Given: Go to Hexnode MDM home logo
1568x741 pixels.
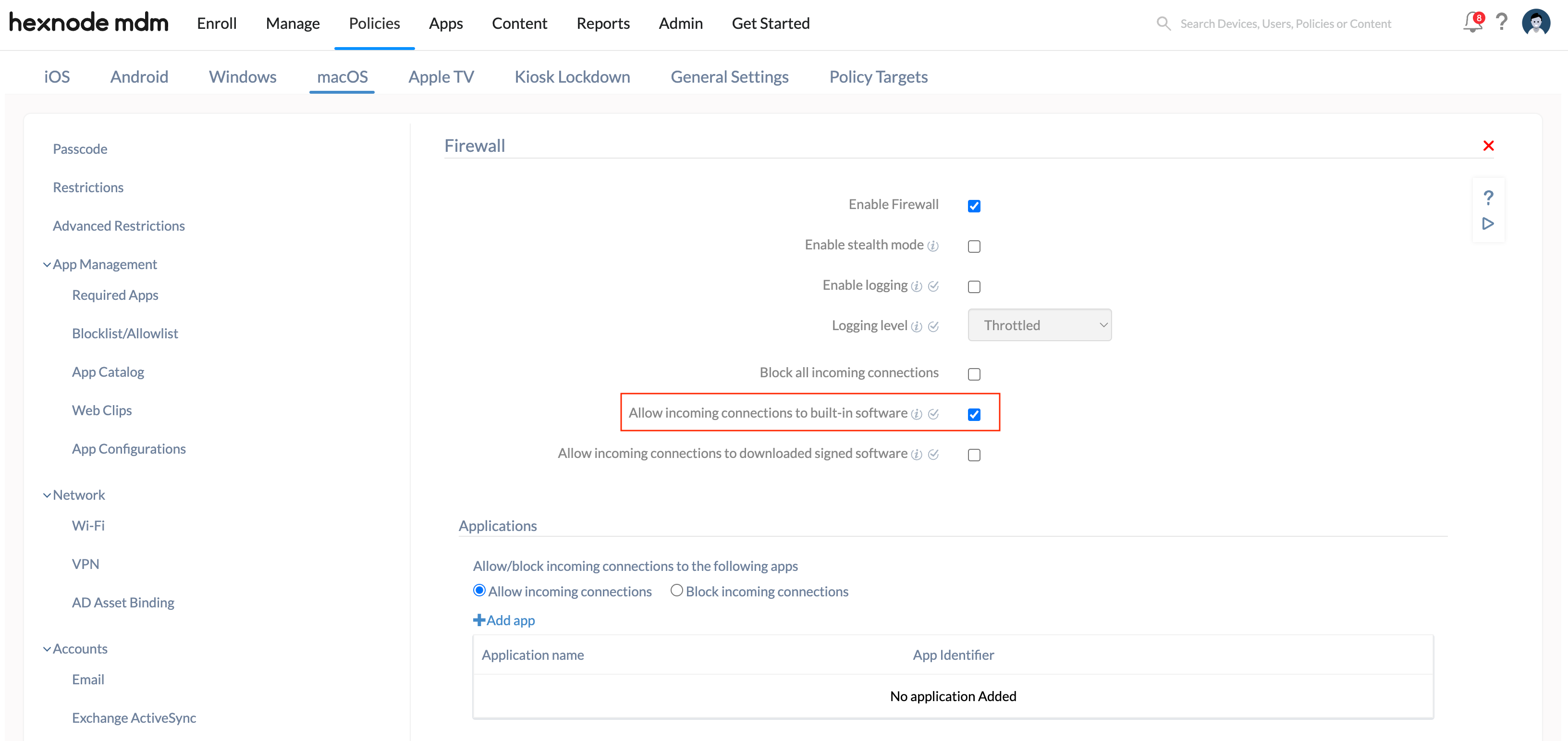Looking at the screenshot, I should pyautogui.click(x=89, y=23).
